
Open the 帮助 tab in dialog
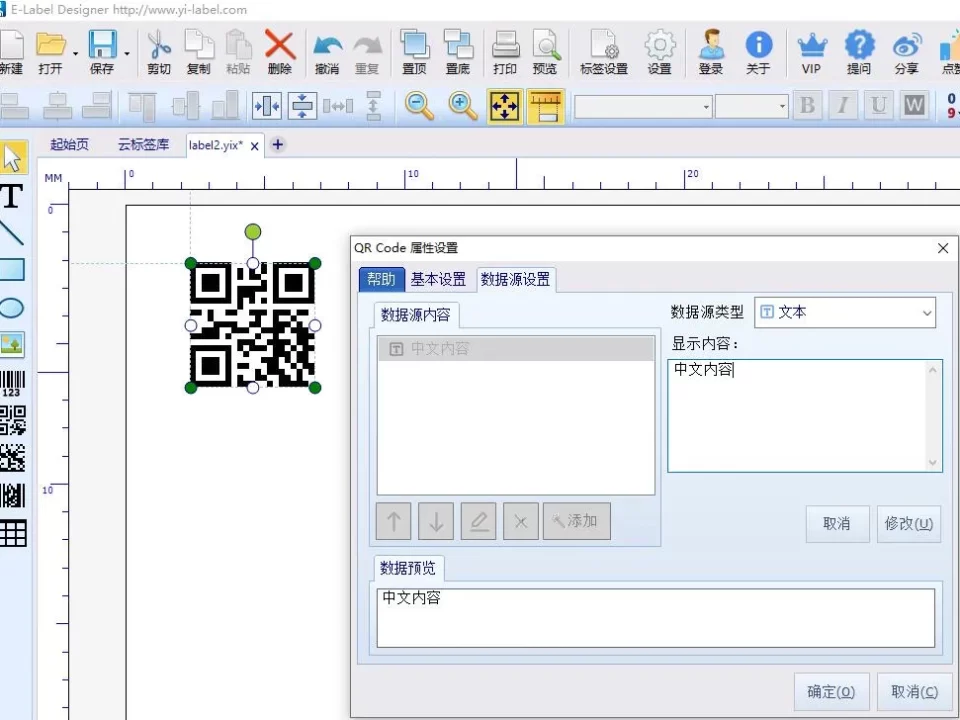tap(381, 279)
